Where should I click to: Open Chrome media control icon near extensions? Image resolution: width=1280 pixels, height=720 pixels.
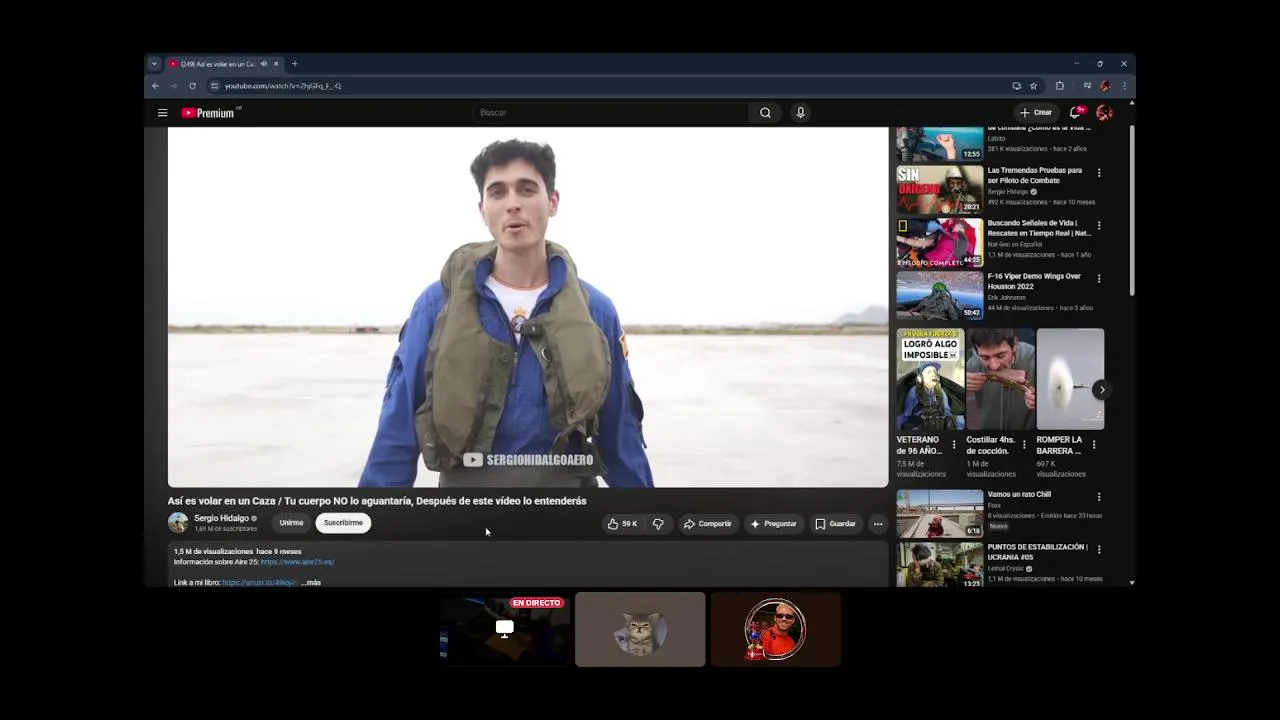(x=1087, y=86)
